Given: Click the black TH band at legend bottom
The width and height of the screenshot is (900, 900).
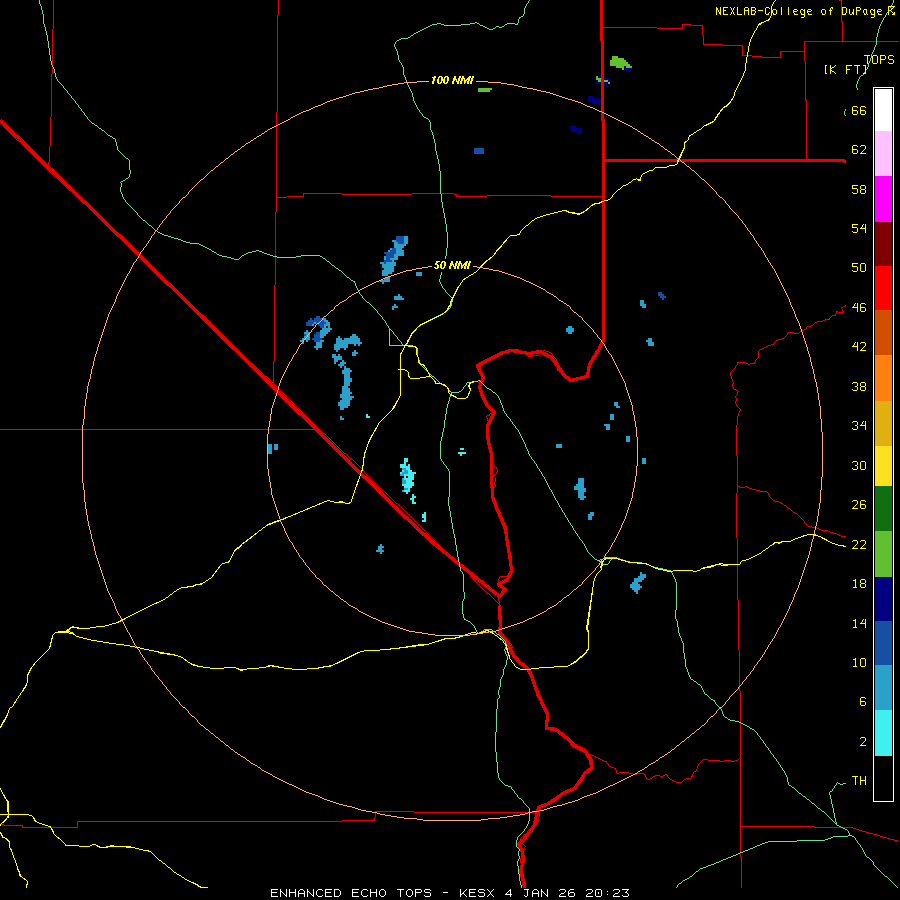Looking at the screenshot, I should 883,778.
